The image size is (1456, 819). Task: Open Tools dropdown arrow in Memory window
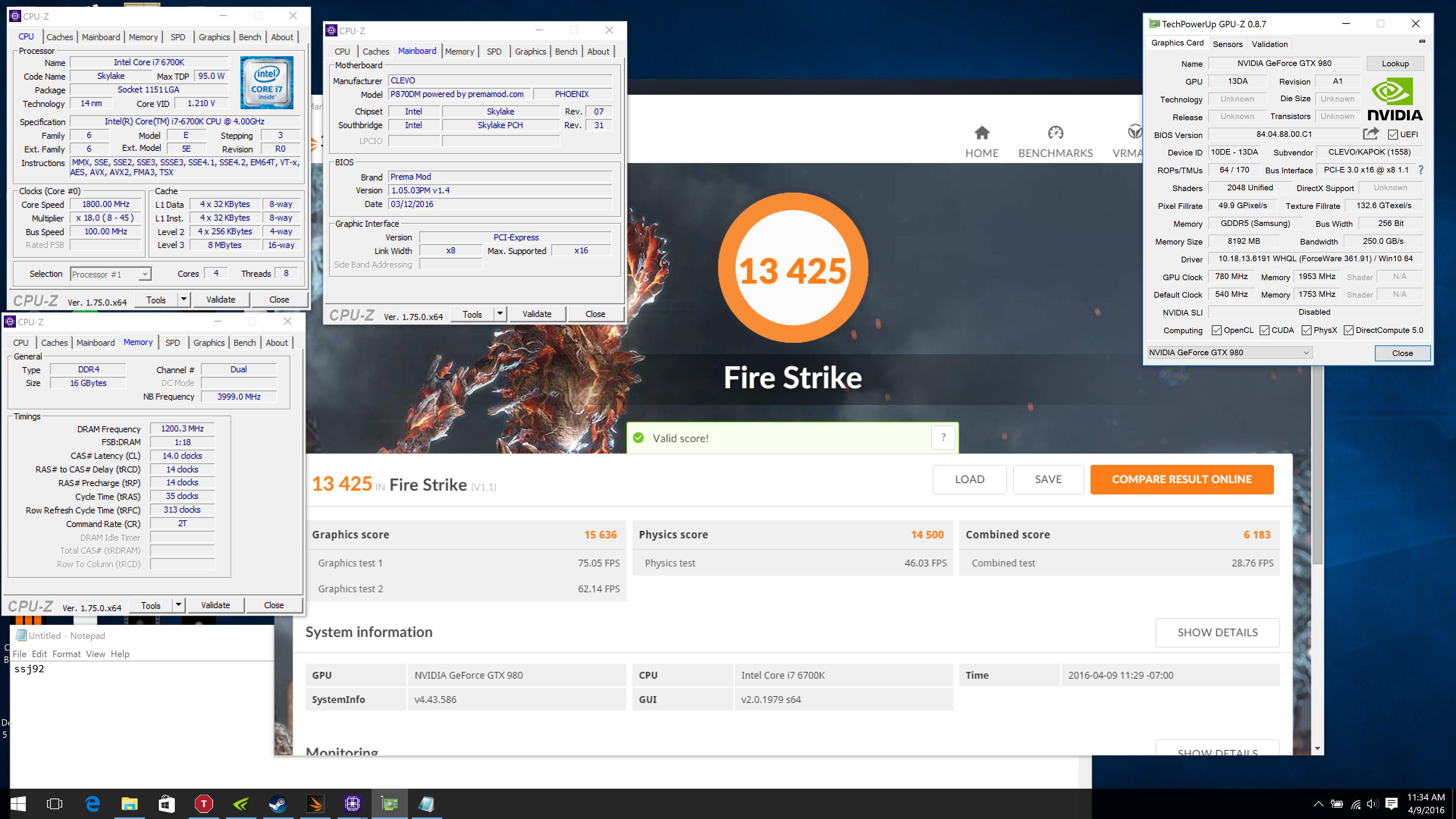178,606
